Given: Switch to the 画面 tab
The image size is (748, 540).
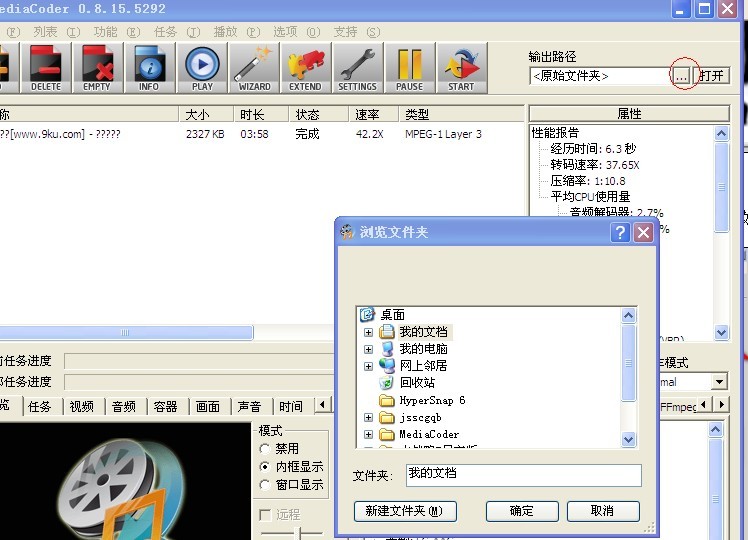Looking at the screenshot, I should [208, 406].
